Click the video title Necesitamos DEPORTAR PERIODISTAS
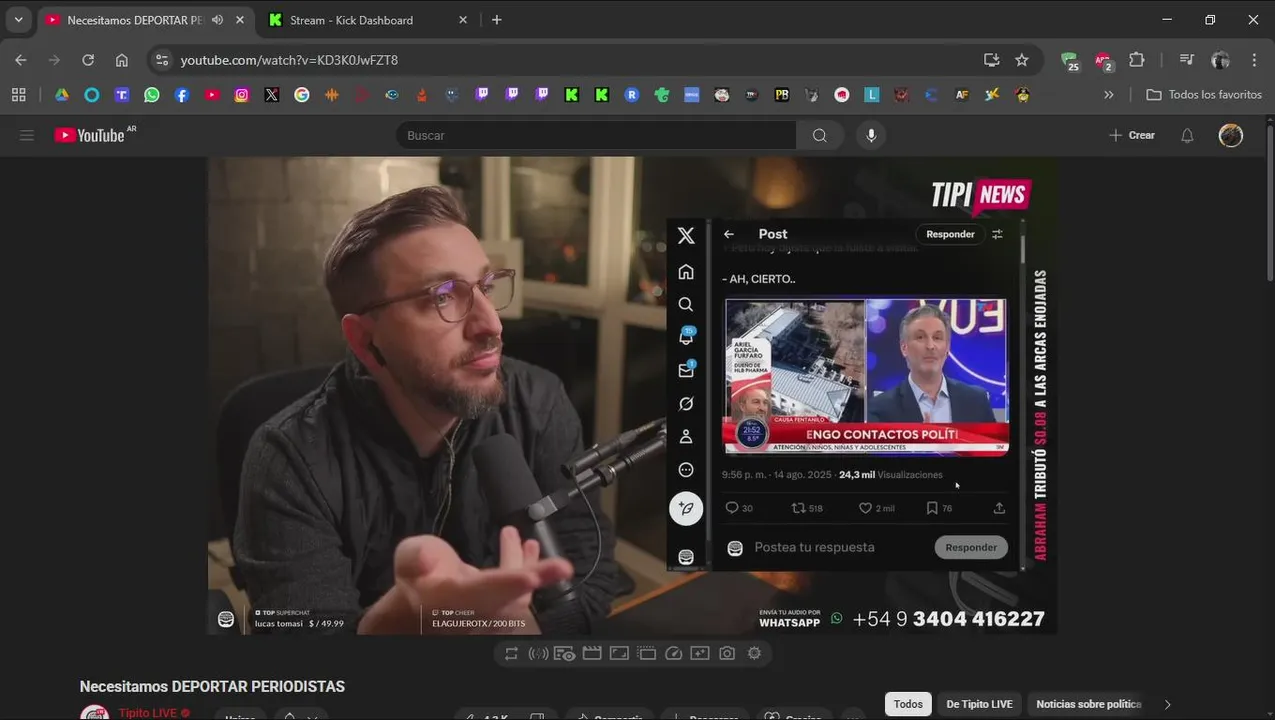Image resolution: width=1275 pixels, height=720 pixels. (212, 687)
